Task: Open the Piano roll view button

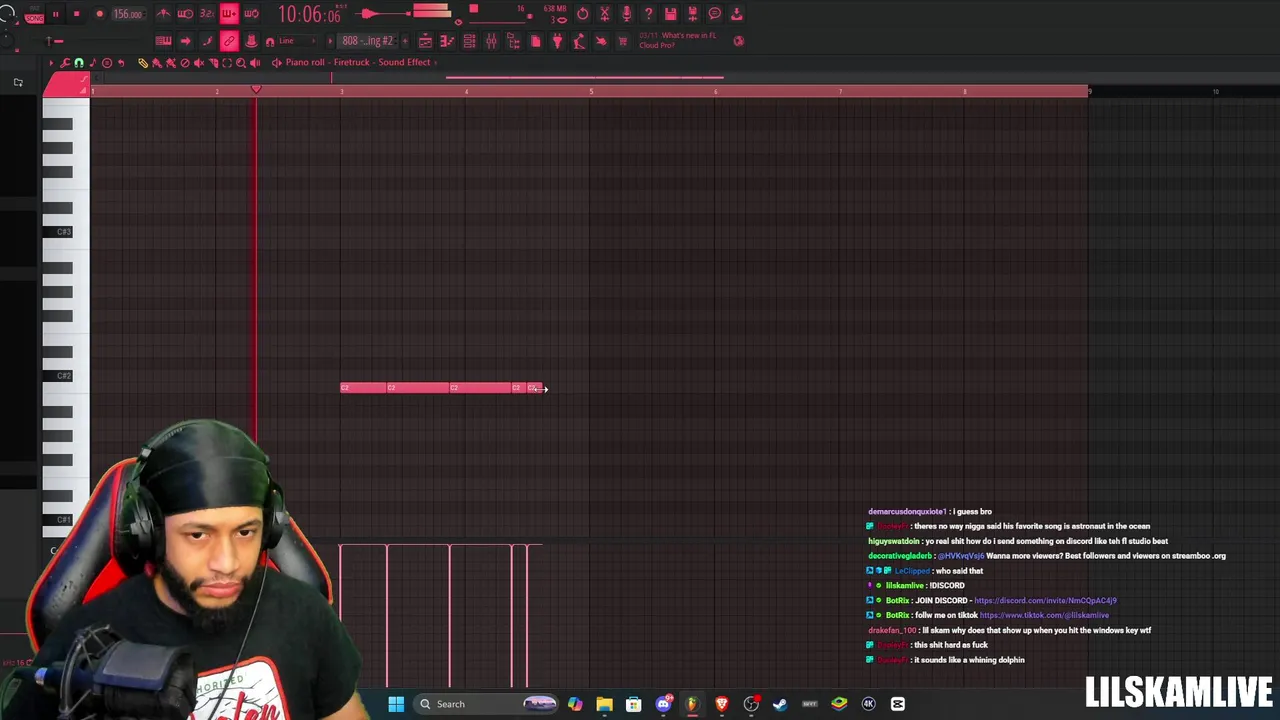Action: 447,41
